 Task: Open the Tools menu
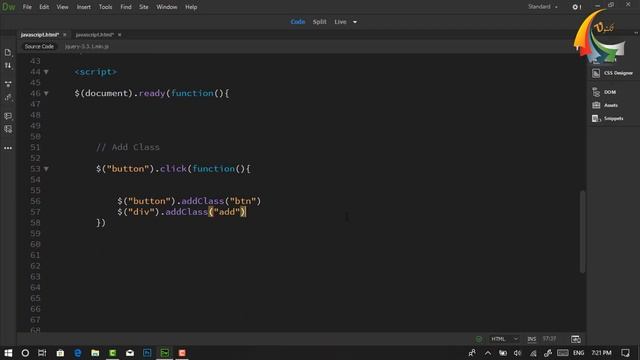point(105,7)
